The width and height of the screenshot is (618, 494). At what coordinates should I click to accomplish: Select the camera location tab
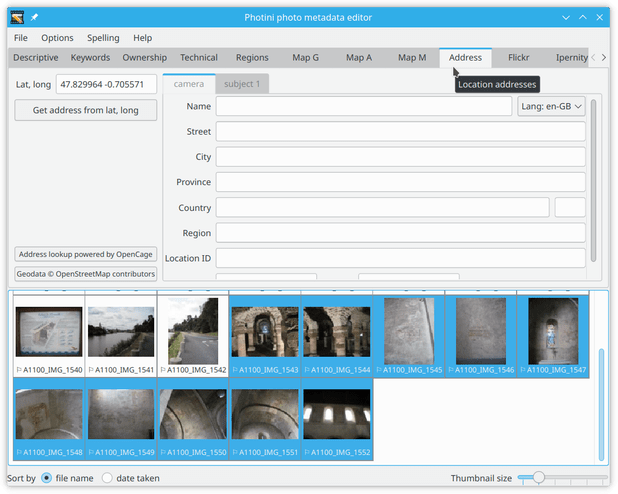pyautogui.click(x=189, y=84)
